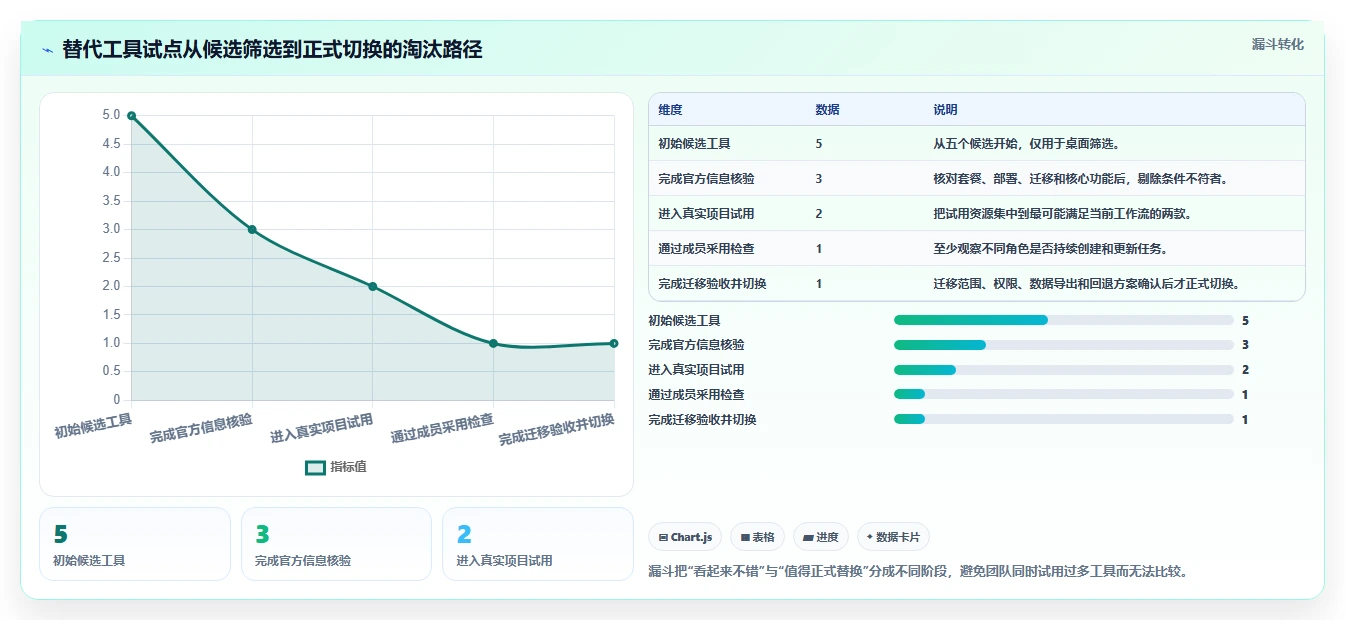Click the chart point for 进入真实项目试用
Viewport: 1345px width, 620px height.
[x=372, y=286]
